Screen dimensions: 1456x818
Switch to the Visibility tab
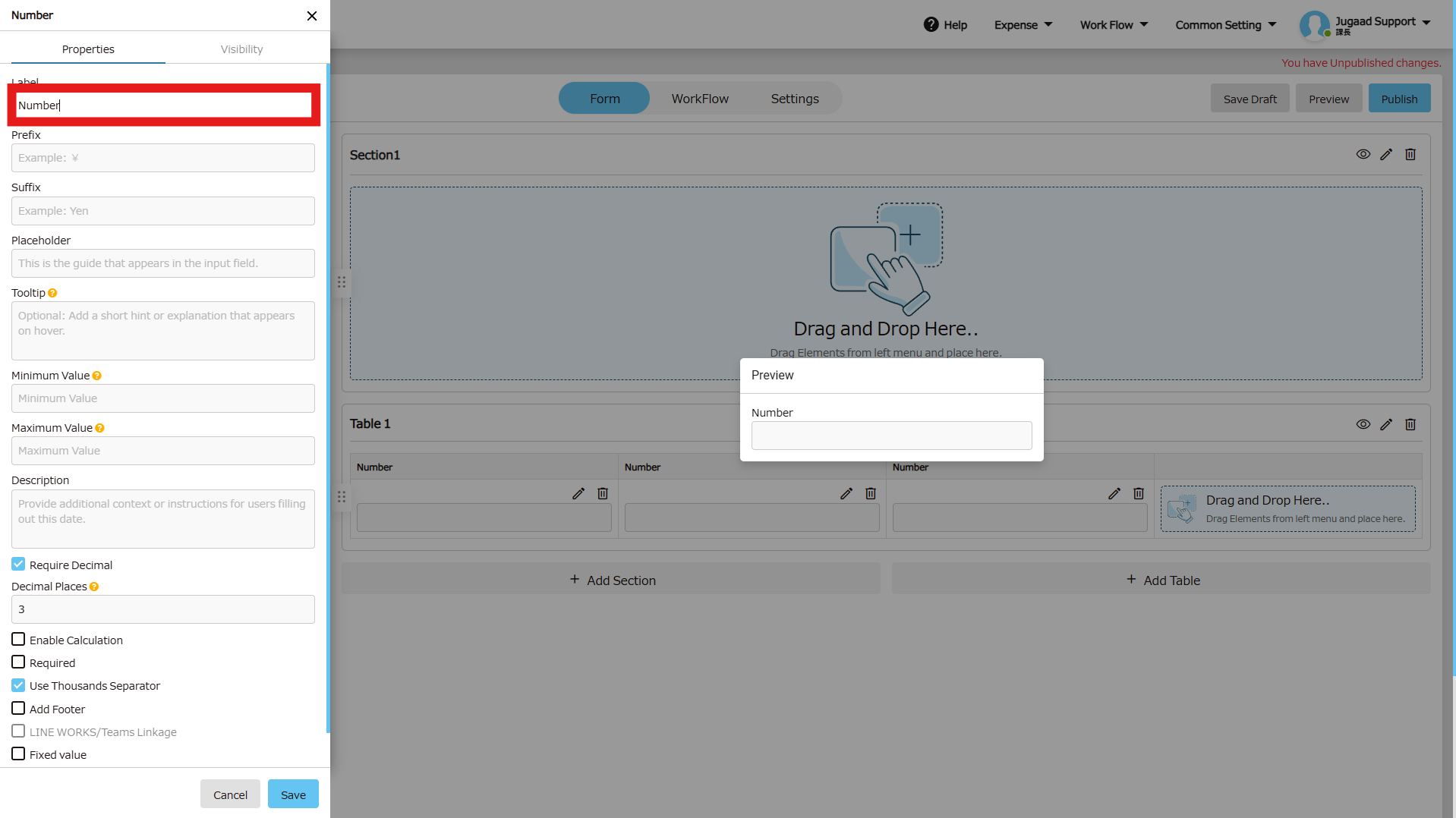tap(241, 49)
